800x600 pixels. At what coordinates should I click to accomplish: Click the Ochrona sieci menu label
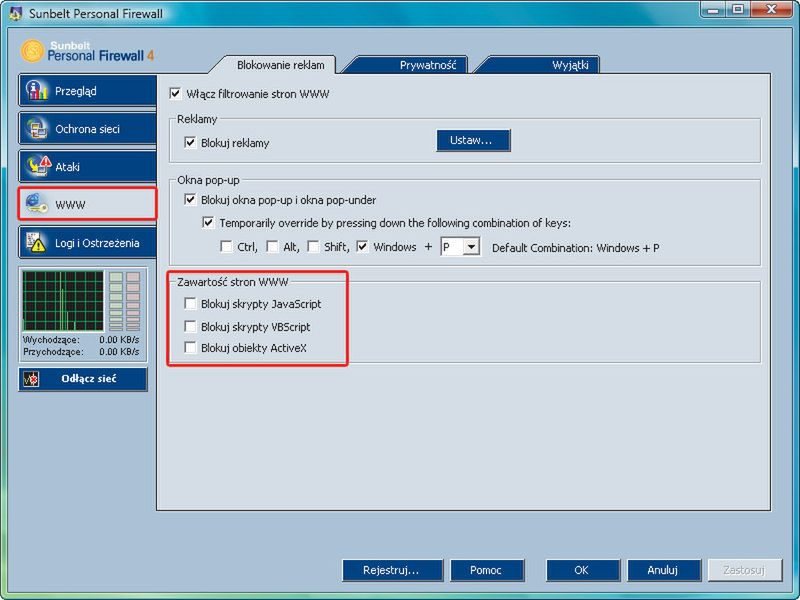87,129
